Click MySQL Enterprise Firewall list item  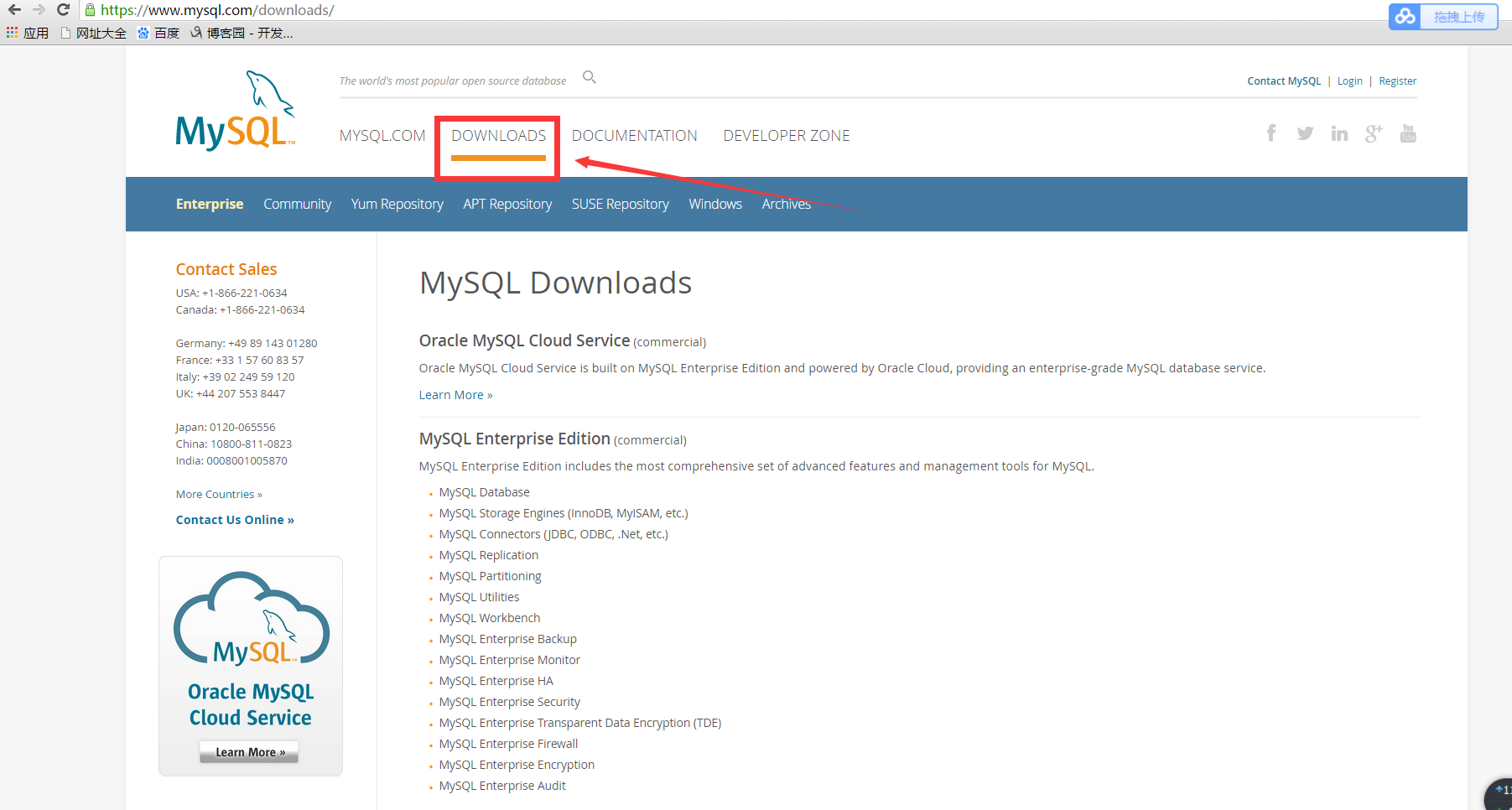tap(509, 744)
